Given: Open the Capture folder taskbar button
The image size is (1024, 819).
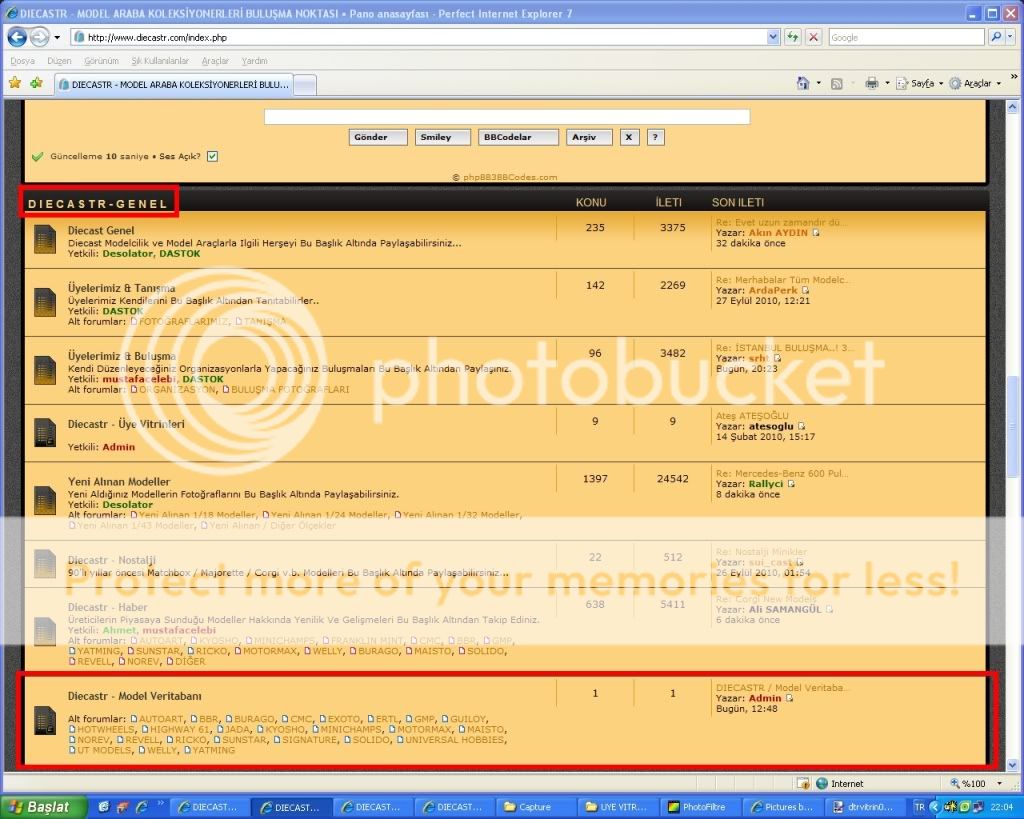Looking at the screenshot, I should [537, 807].
